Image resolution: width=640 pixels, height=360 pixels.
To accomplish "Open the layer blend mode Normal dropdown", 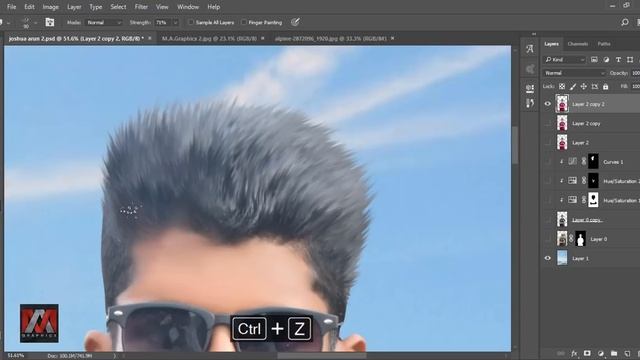I will tap(574, 73).
